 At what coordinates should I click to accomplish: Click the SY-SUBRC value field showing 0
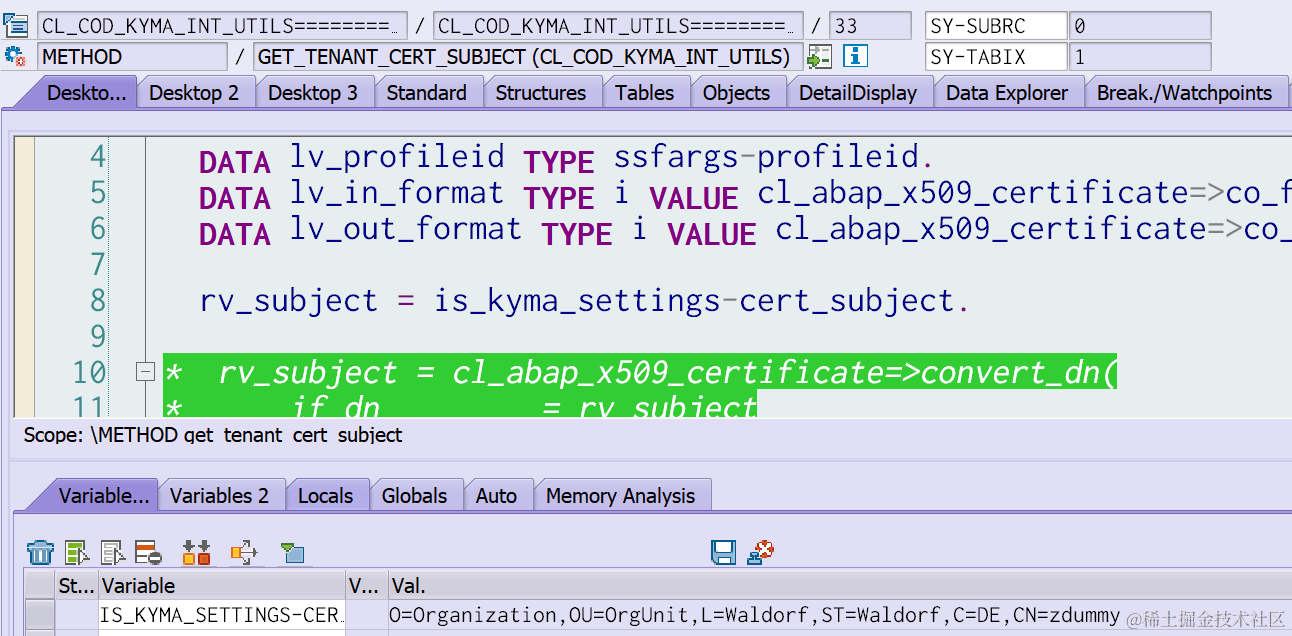pos(1140,25)
